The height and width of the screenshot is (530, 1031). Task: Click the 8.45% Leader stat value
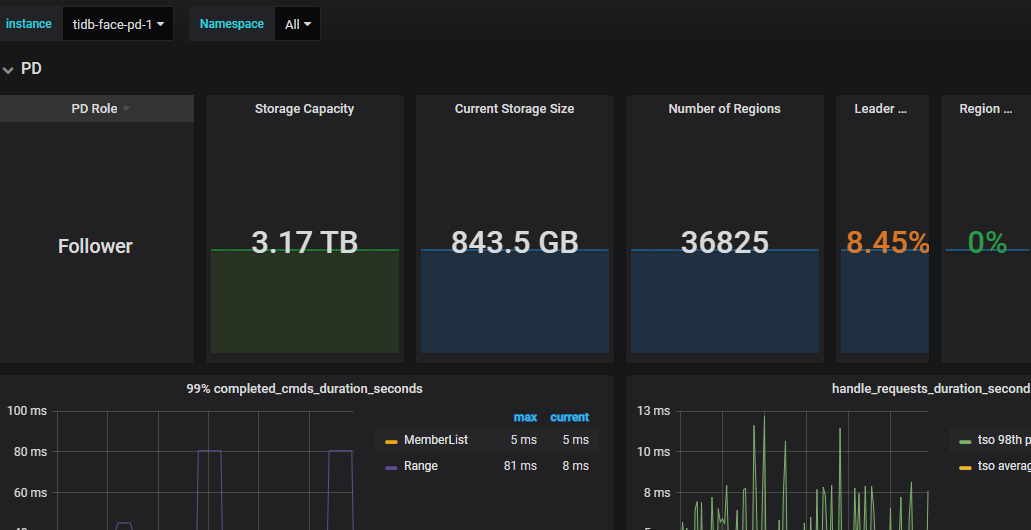tap(887, 242)
